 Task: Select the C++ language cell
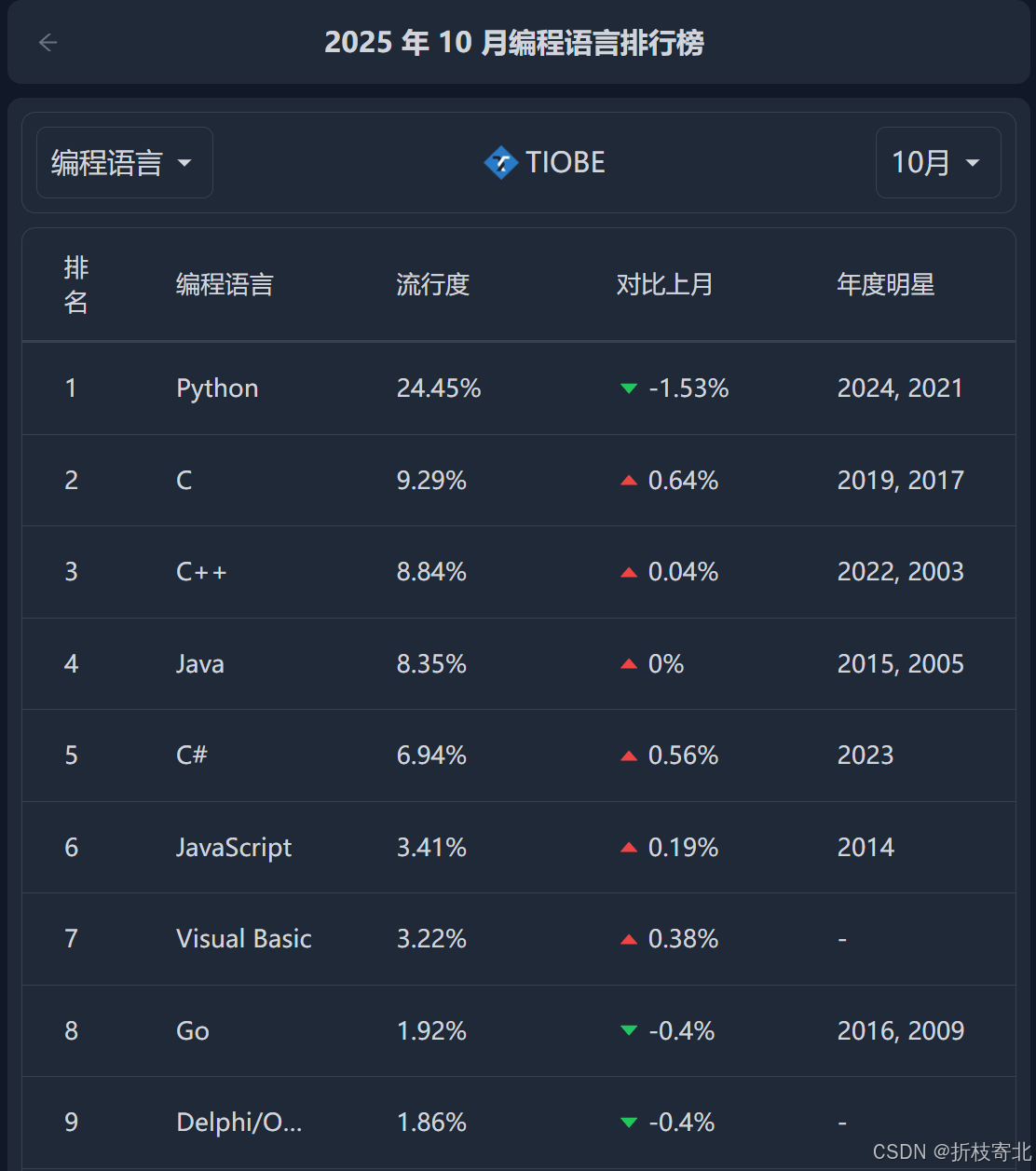[202, 572]
